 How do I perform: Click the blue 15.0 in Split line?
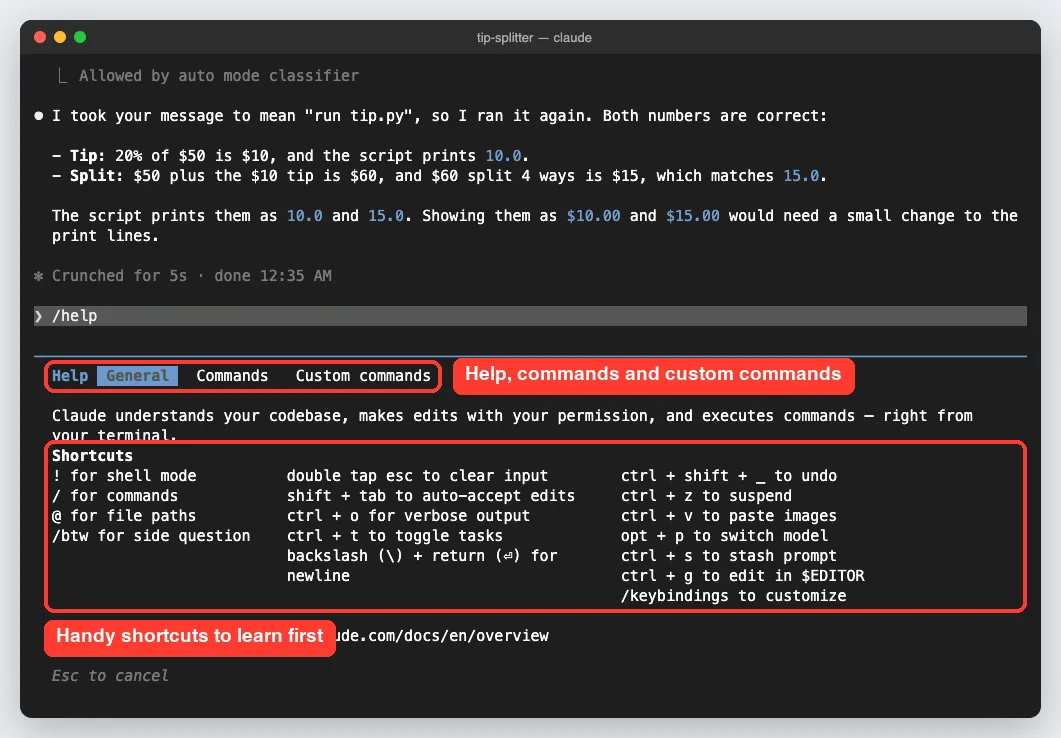coord(801,176)
